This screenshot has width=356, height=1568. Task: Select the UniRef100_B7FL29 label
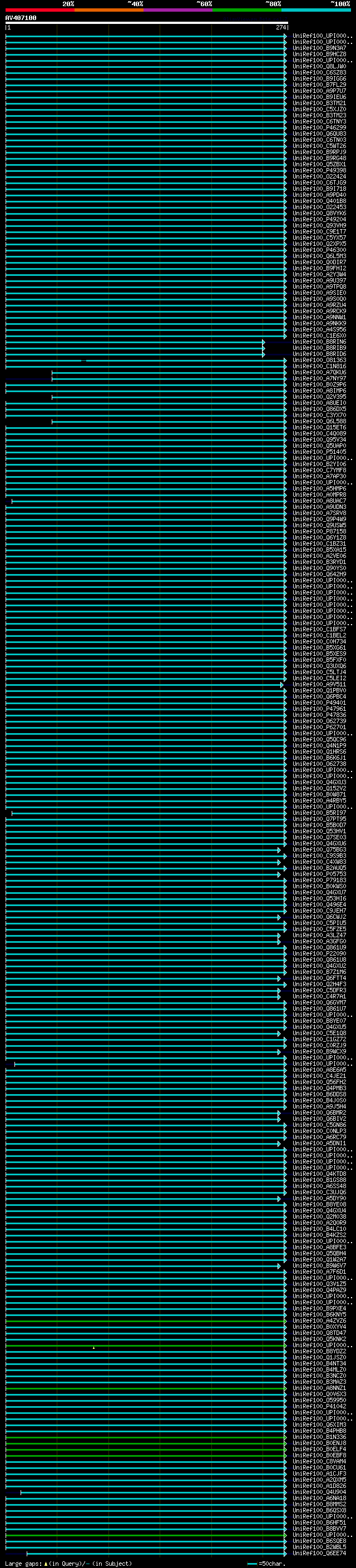click(x=319, y=85)
